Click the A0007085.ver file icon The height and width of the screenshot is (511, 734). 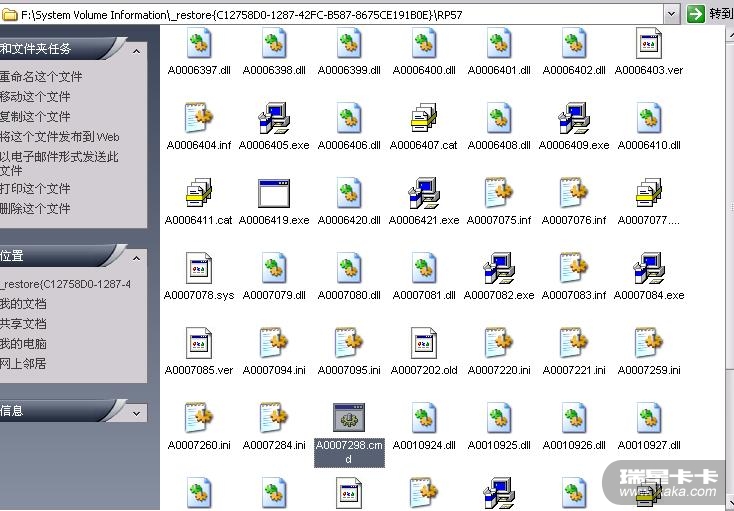click(x=199, y=343)
